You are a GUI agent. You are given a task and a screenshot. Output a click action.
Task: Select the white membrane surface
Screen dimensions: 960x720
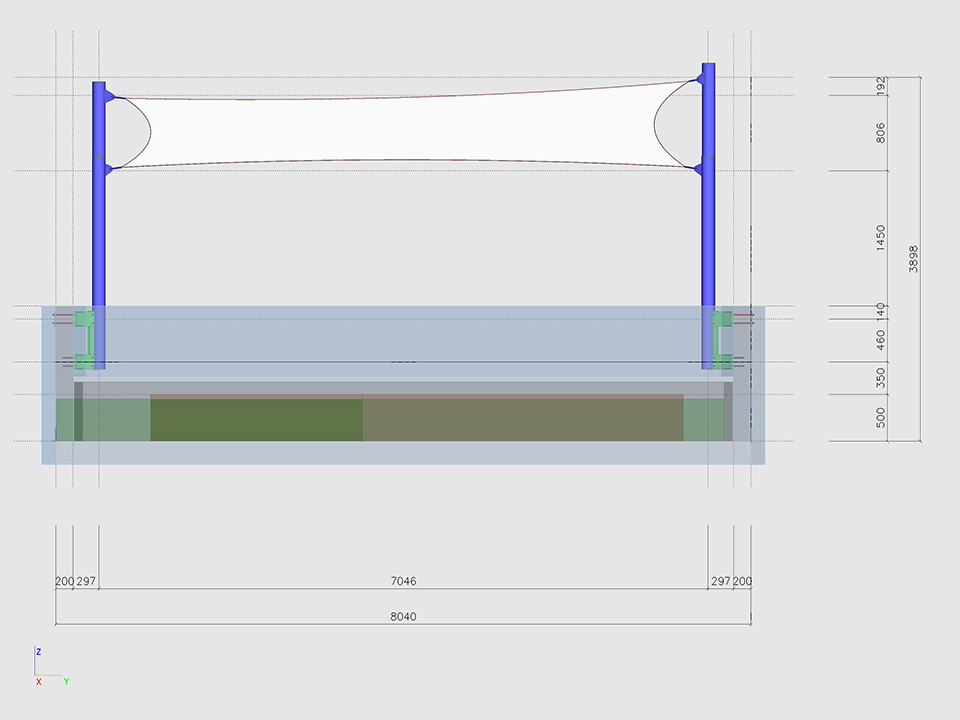400,130
